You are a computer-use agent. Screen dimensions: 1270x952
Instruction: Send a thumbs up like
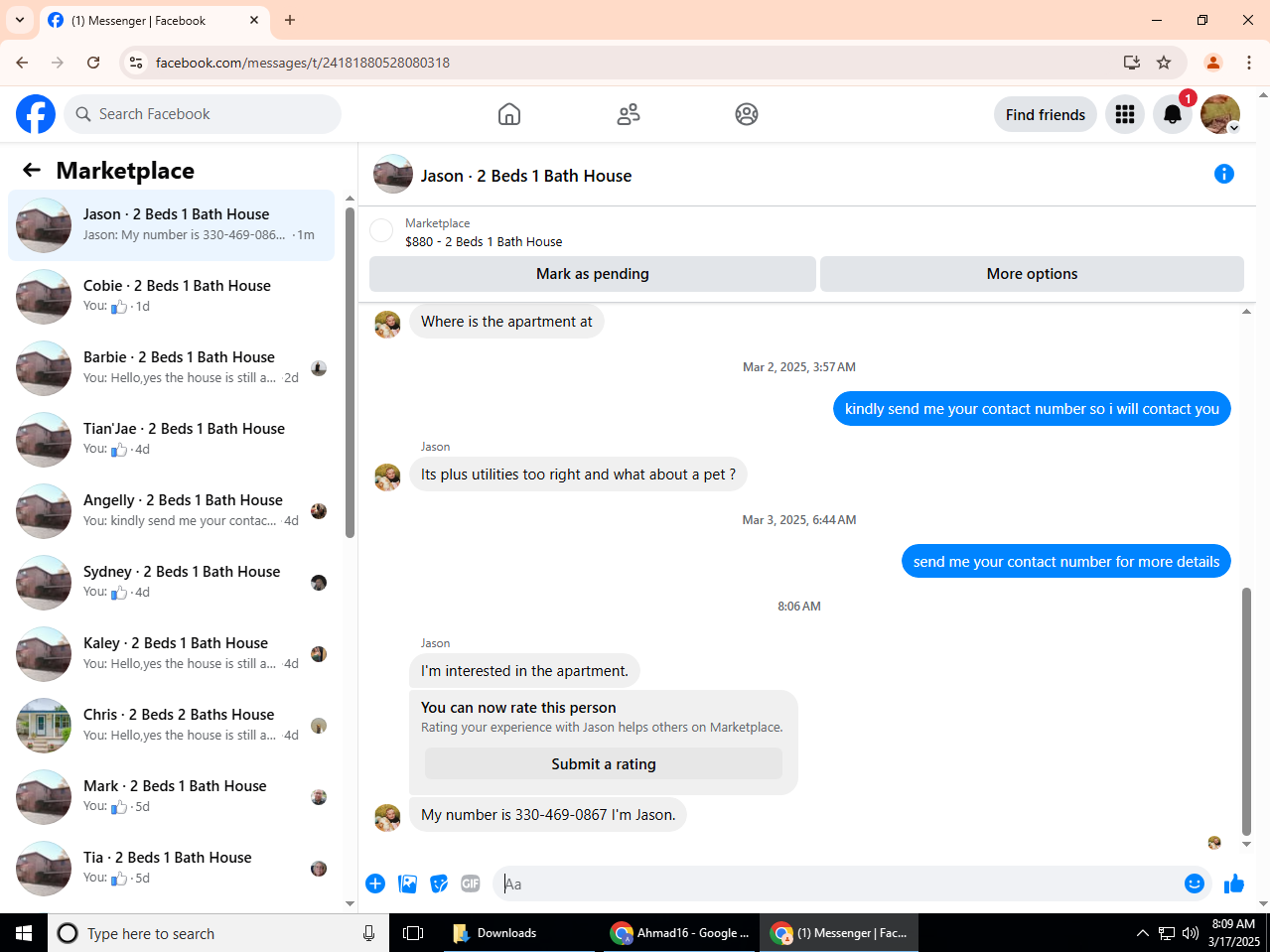pyautogui.click(x=1234, y=884)
